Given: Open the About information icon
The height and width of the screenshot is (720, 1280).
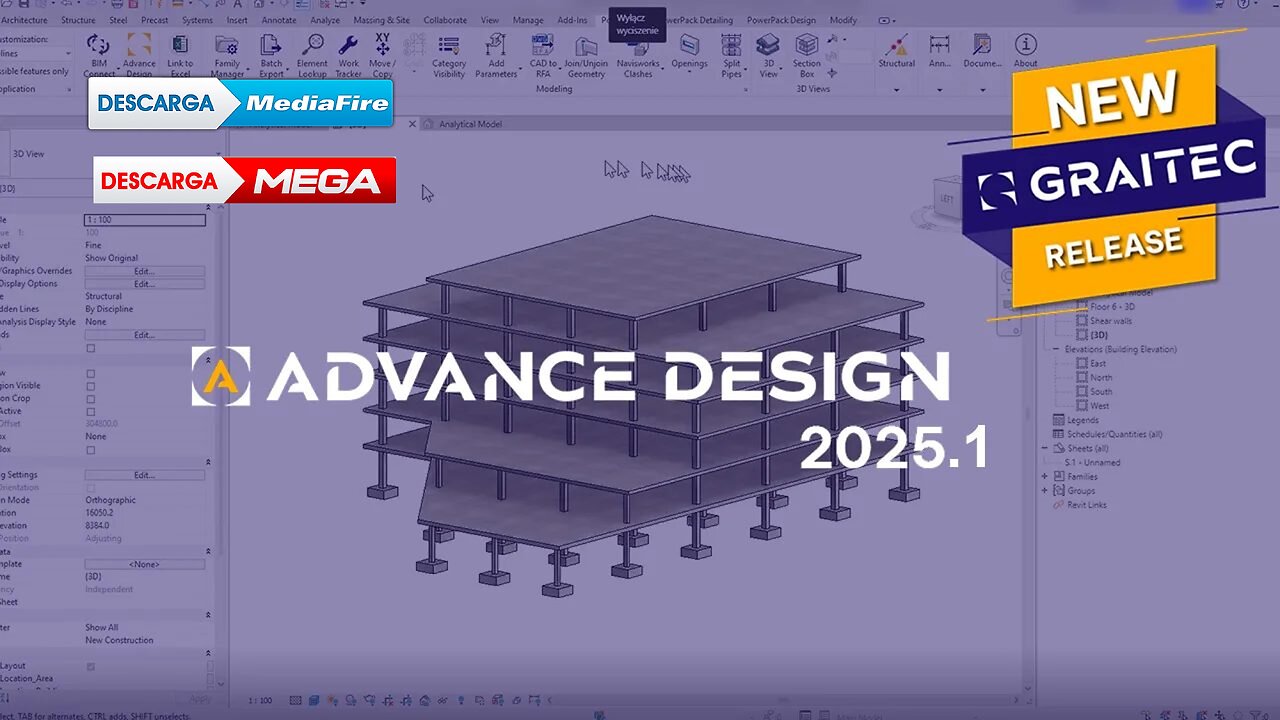Looking at the screenshot, I should (1025, 52).
